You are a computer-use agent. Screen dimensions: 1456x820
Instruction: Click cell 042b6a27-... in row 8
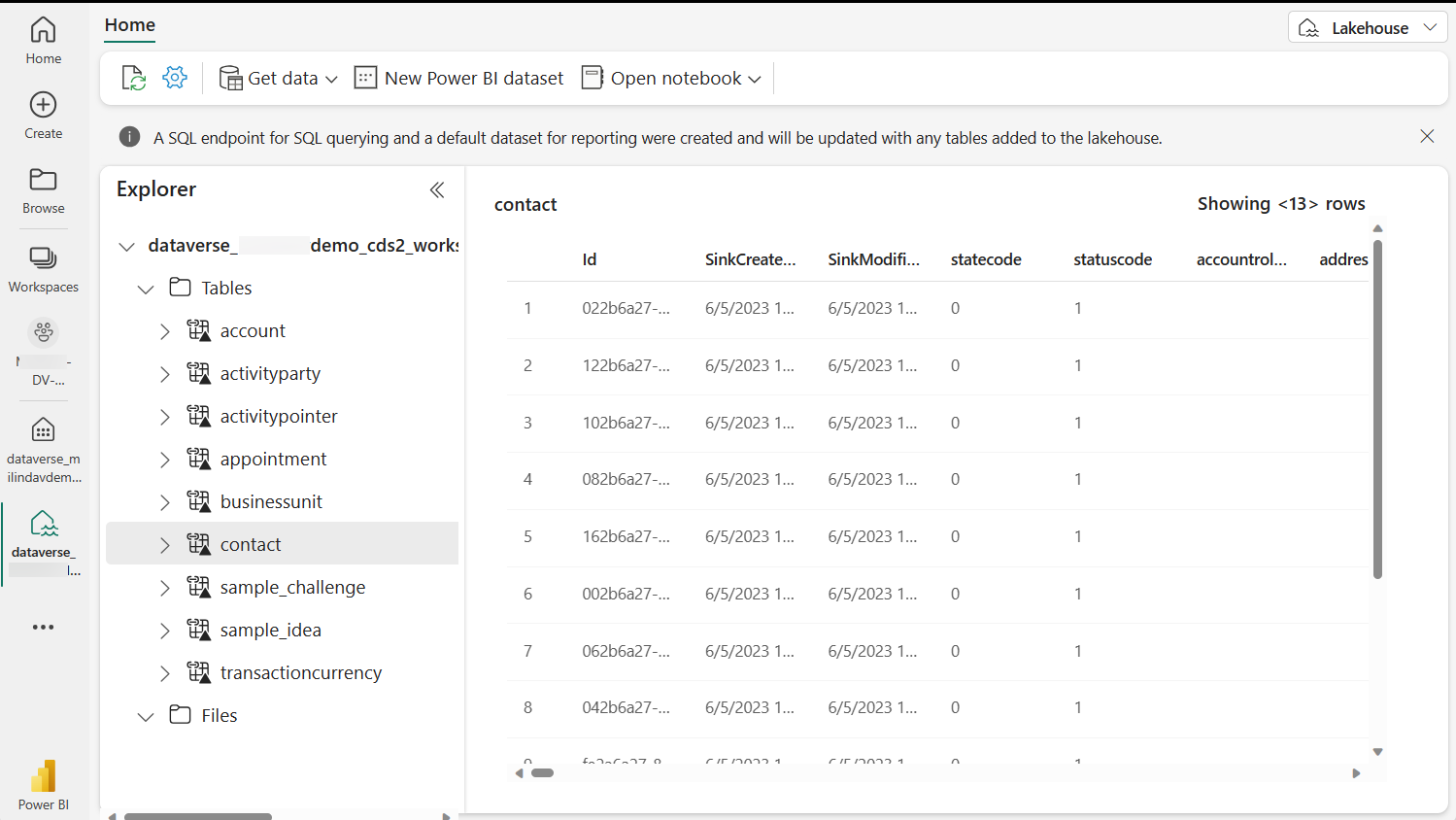click(x=626, y=707)
